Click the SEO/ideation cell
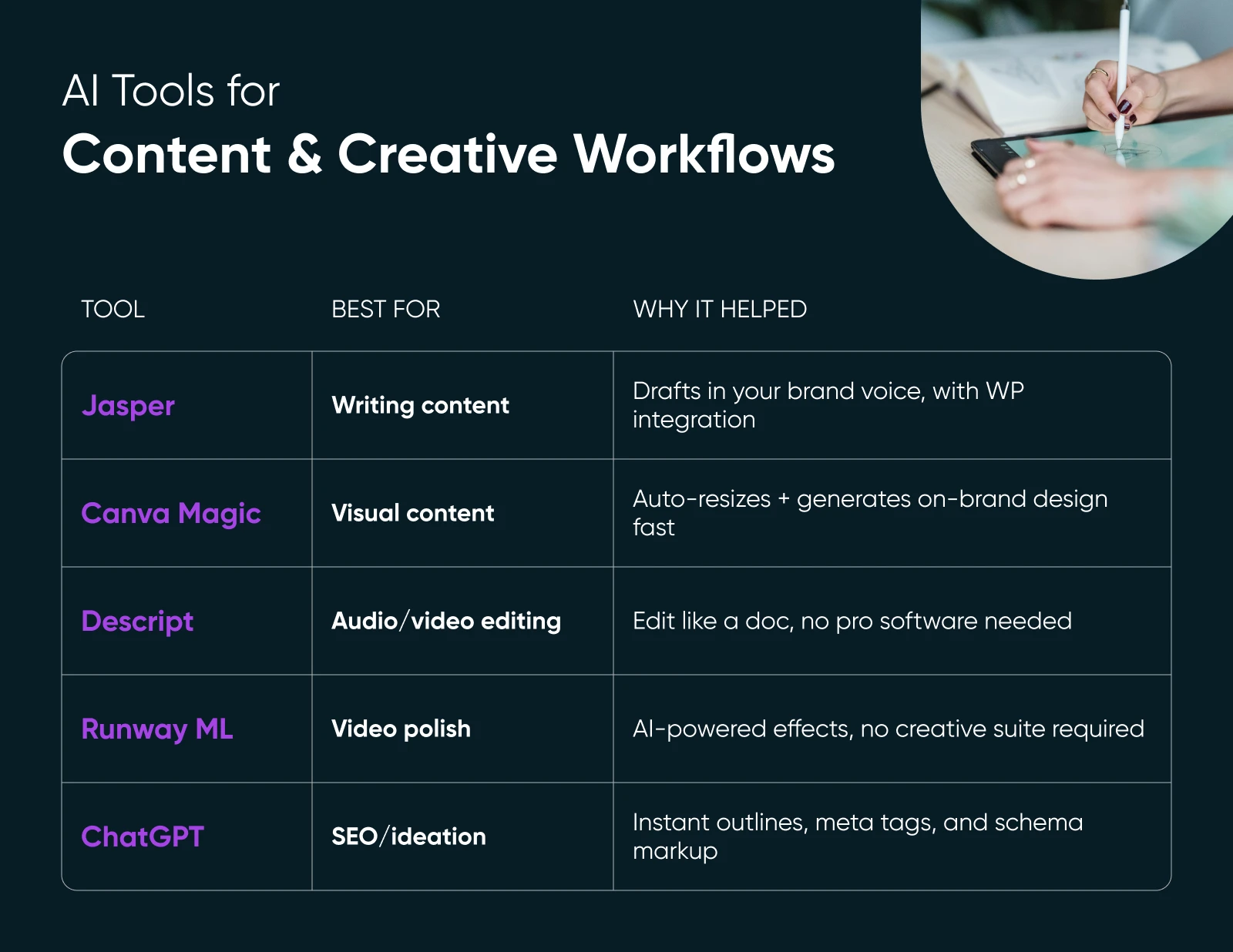1233x952 pixels. click(407, 836)
